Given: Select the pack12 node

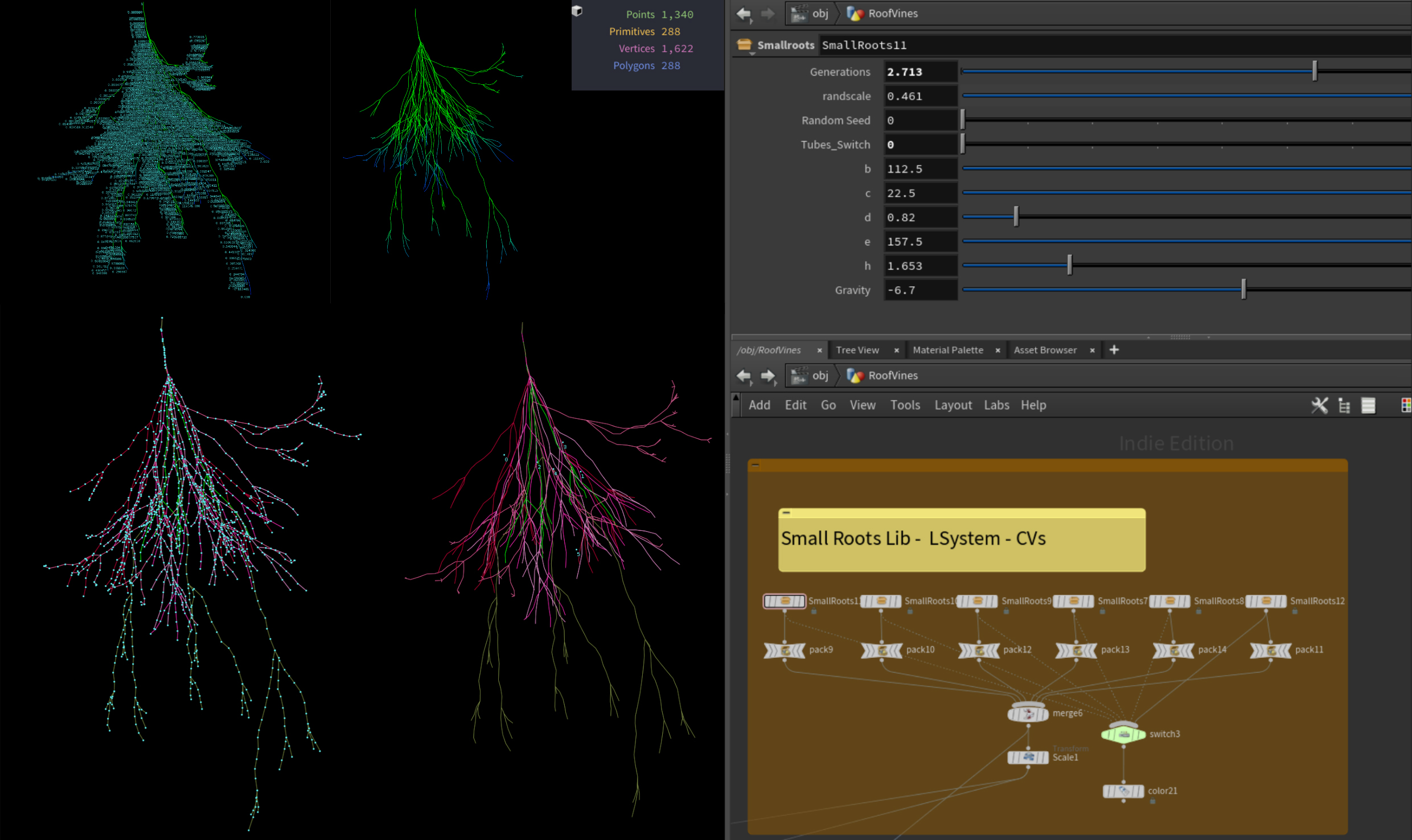Looking at the screenshot, I should click(x=979, y=650).
